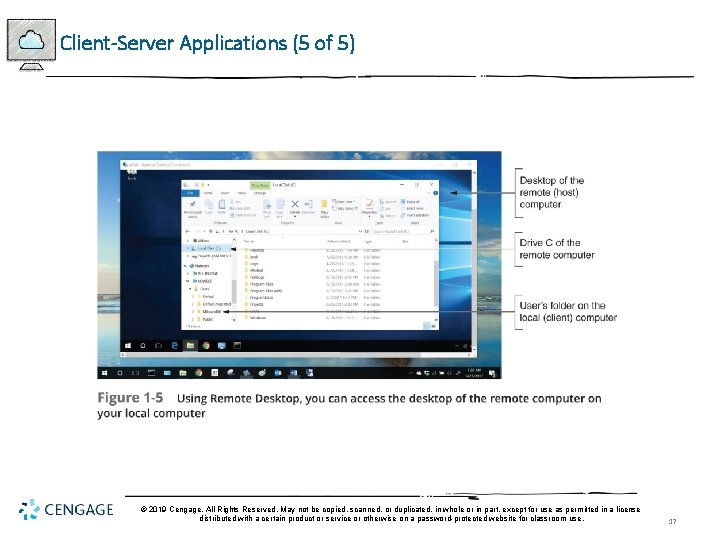Click the Move to icon in ribbon

tap(267, 205)
